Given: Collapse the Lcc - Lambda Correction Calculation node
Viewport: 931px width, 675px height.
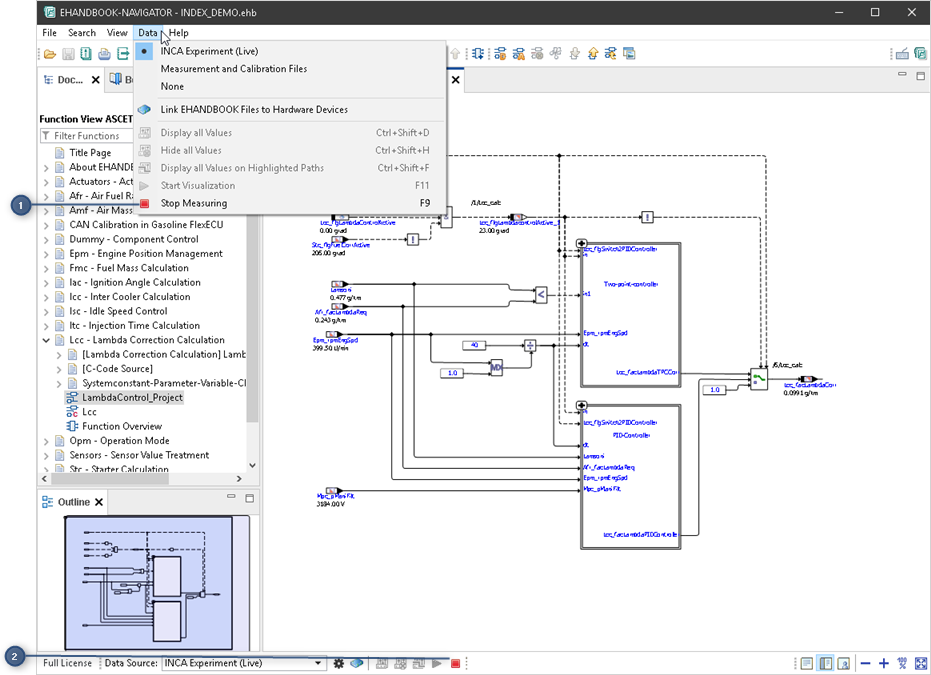Looking at the screenshot, I should [x=46, y=340].
